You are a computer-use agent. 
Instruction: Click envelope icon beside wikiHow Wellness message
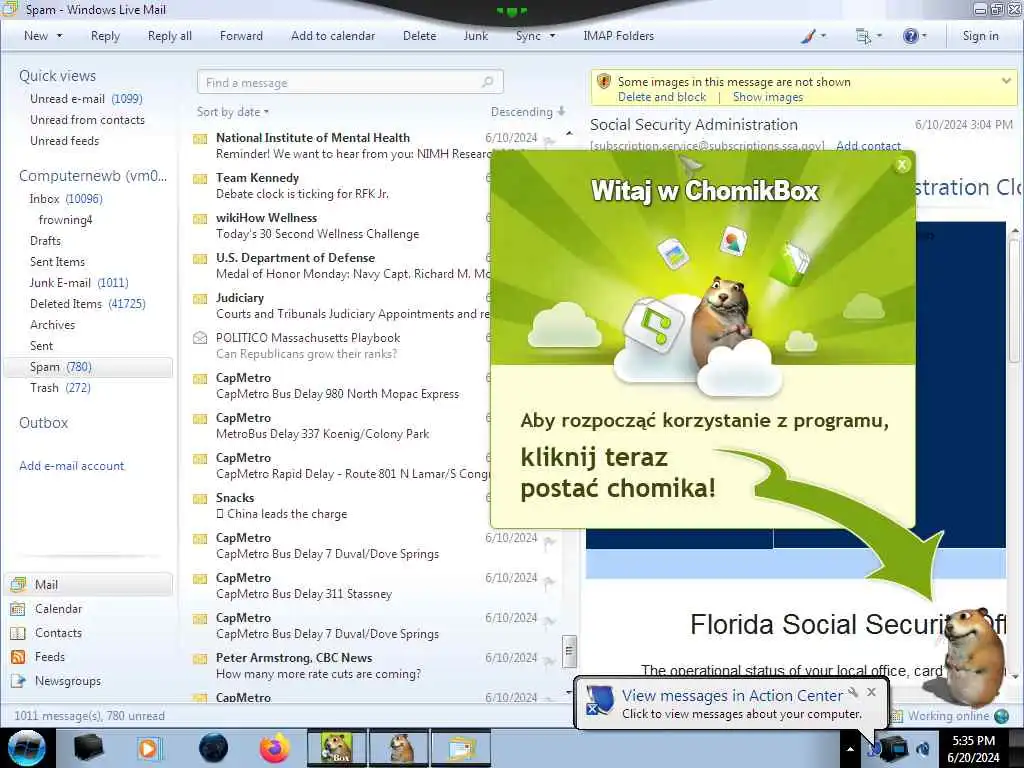click(x=200, y=218)
